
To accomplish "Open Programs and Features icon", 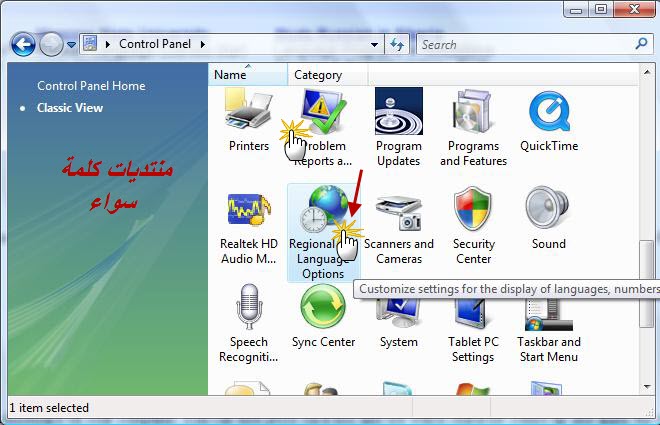I will click(473, 111).
